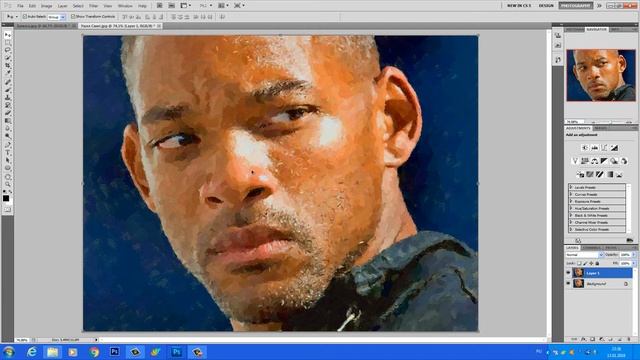Expand Hue/Saturation Presets
The height and width of the screenshot is (360, 640).
point(571,208)
